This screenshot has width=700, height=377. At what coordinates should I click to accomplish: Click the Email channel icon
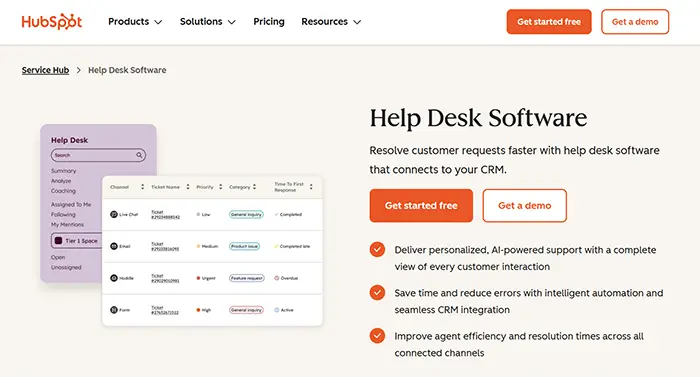pyautogui.click(x=114, y=246)
